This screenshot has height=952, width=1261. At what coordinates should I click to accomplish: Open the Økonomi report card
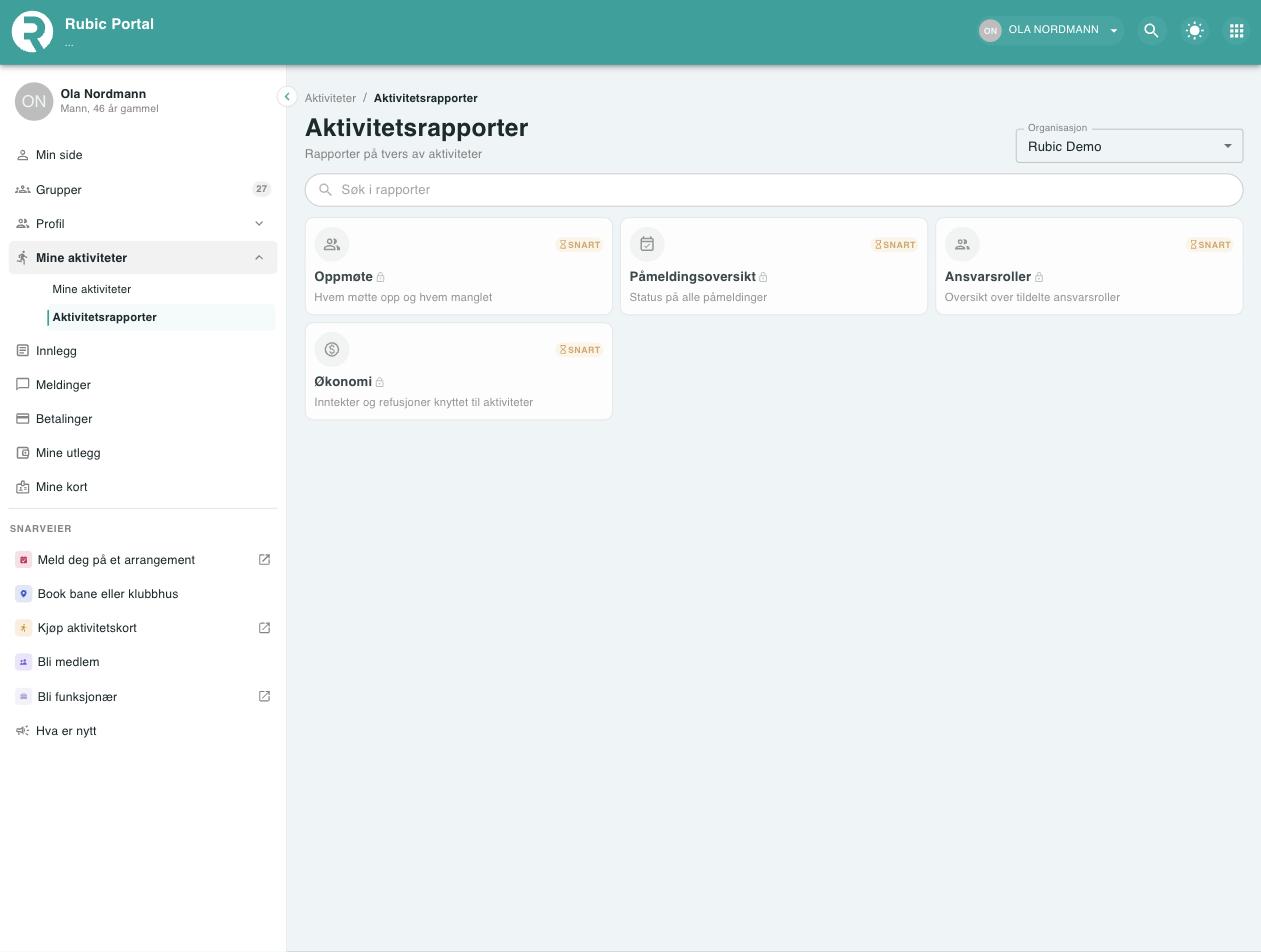(459, 371)
